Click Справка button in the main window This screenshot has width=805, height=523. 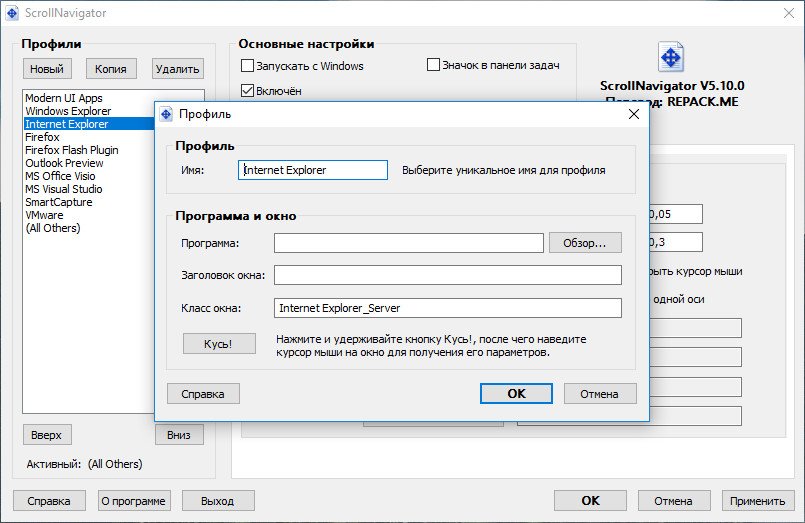[x=49, y=500]
